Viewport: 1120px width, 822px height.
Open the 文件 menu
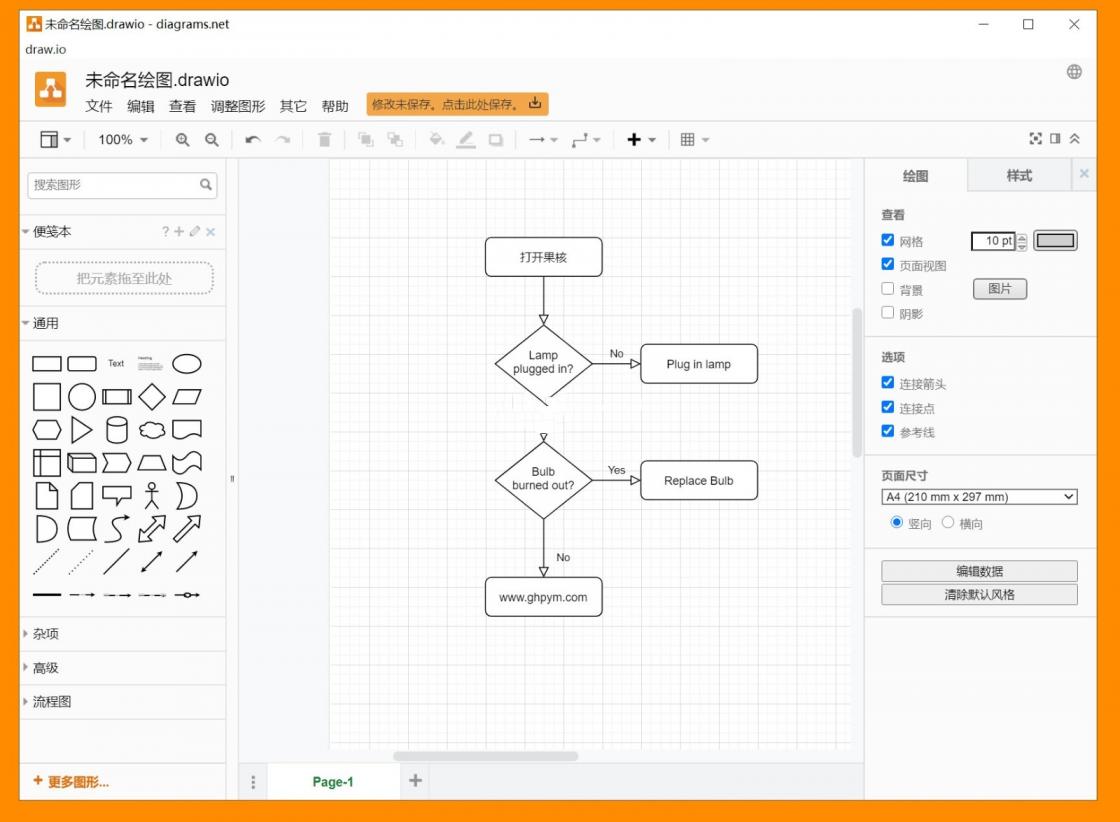(x=99, y=106)
